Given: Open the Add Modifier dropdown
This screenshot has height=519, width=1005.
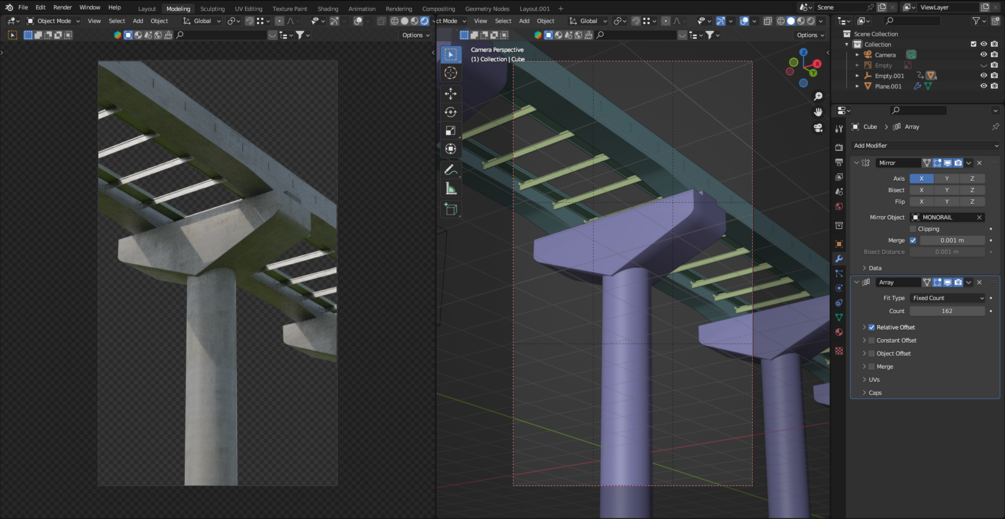Looking at the screenshot, I should [x=926, y=145].
